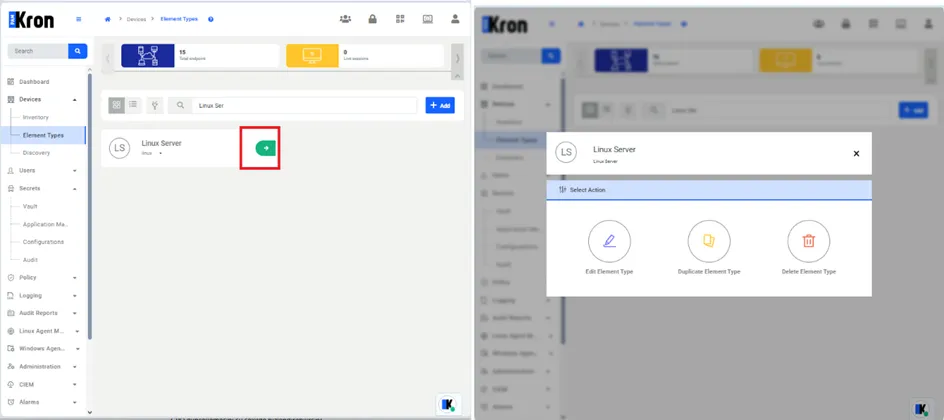Switch to list view icon, left panel toolbar
This screenshot has height=420, width=944.
click(133, 105)
